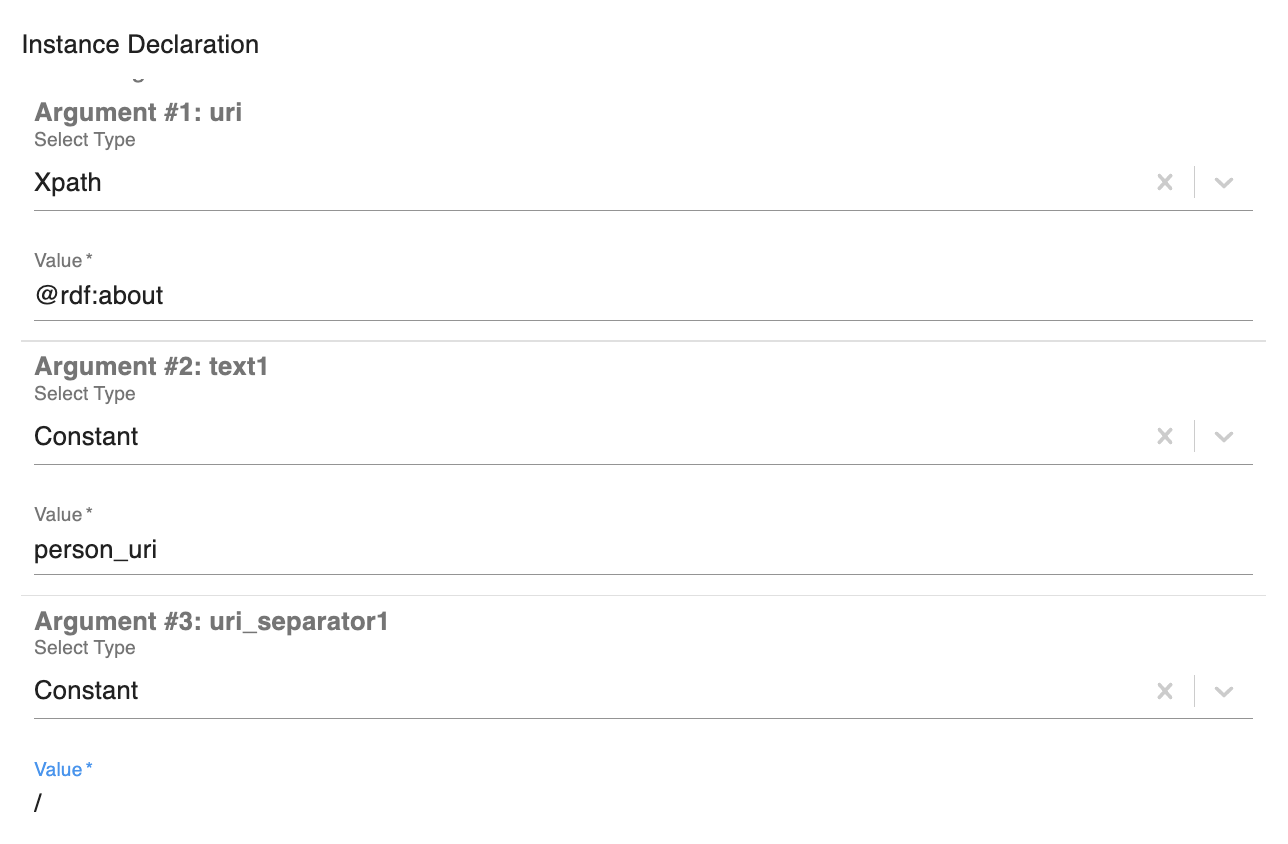Clear the Constant type for uri_separator1 argument
The image size is (1288, 844).
[x=1165, y=691]
